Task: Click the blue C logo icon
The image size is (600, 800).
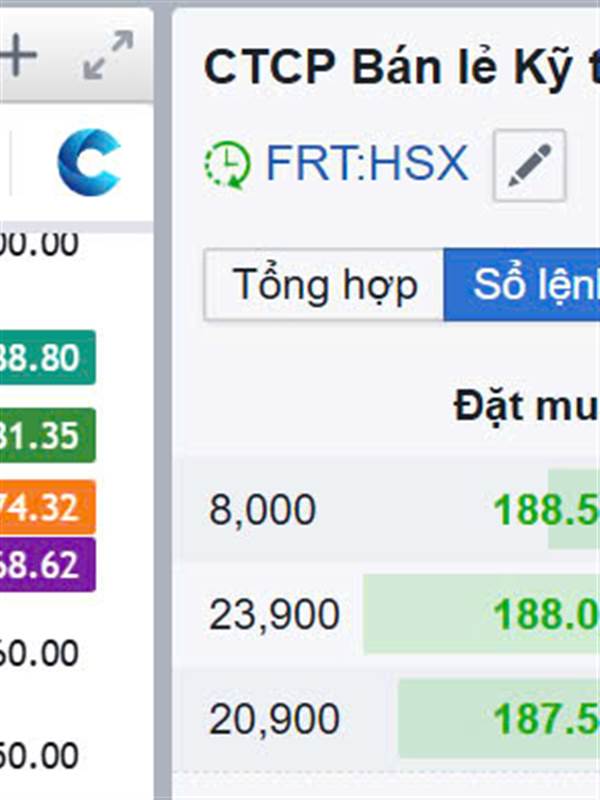Action: pyautogui.click(x=89, y=162)
